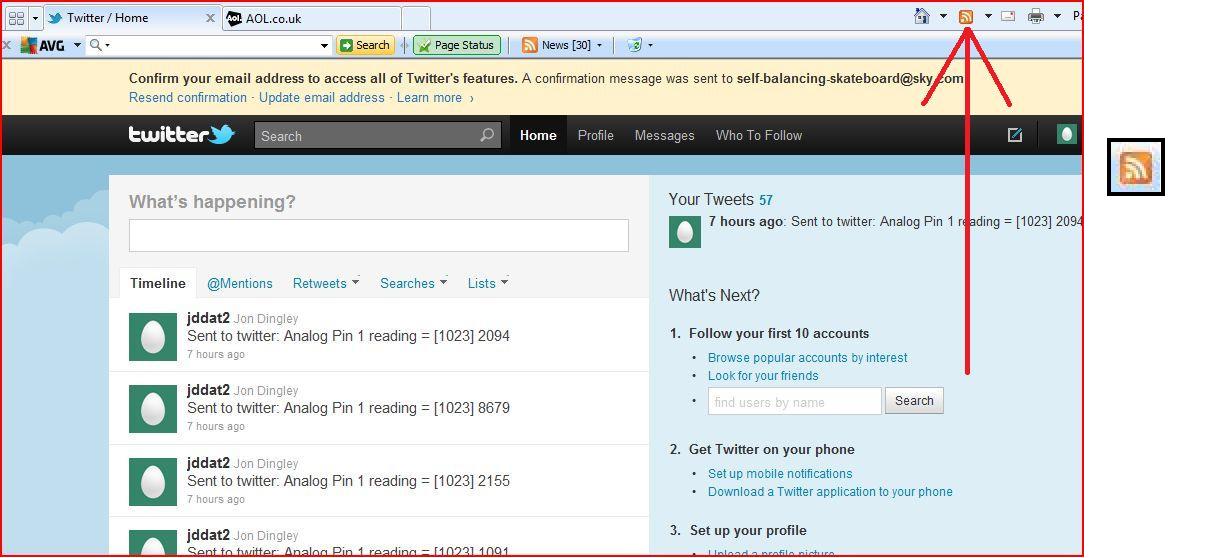Click Set up mobile notifications link
The width and height of the screenshot is (1217, 558).
[x=780, y=473]
